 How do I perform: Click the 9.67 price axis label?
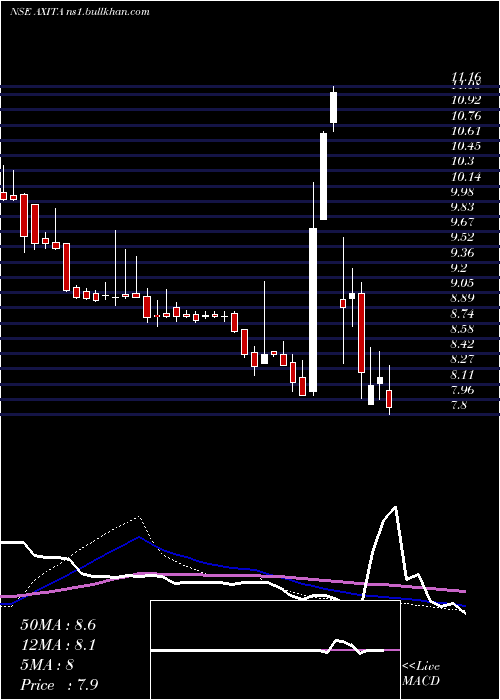(463, 222)
